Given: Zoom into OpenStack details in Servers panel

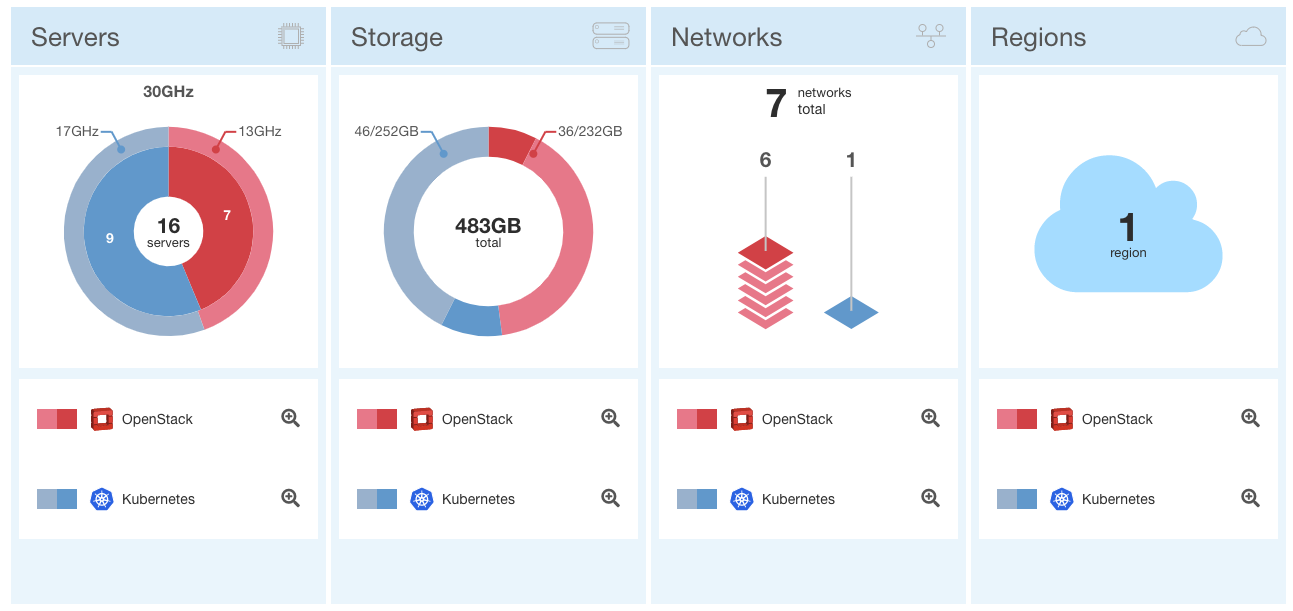Looking at the screenshot, I should [x=290, y=418].
